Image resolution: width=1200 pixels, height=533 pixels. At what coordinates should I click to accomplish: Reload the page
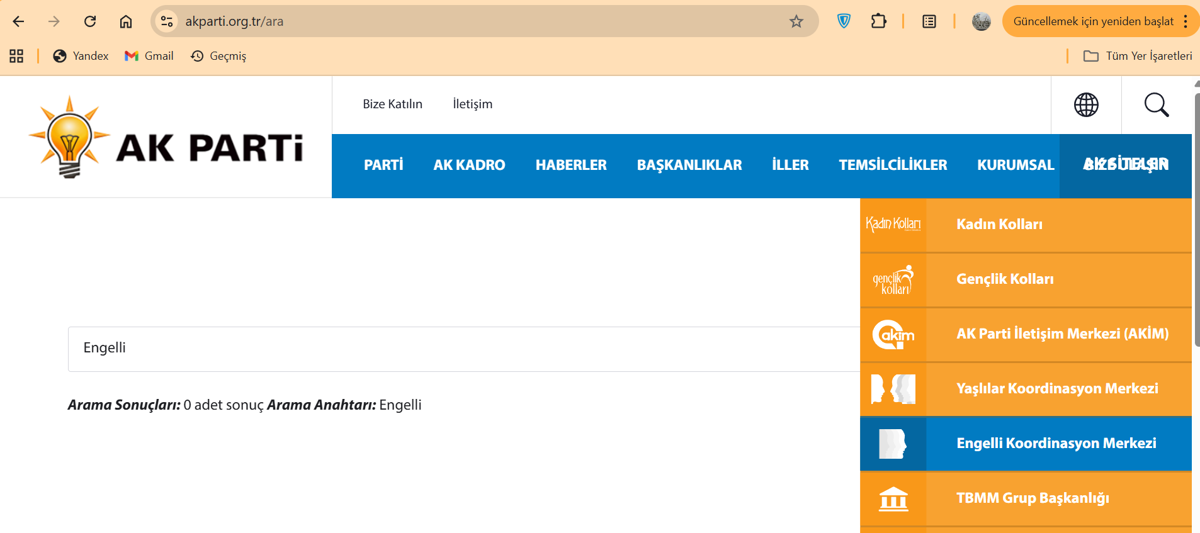pos(90,21)
